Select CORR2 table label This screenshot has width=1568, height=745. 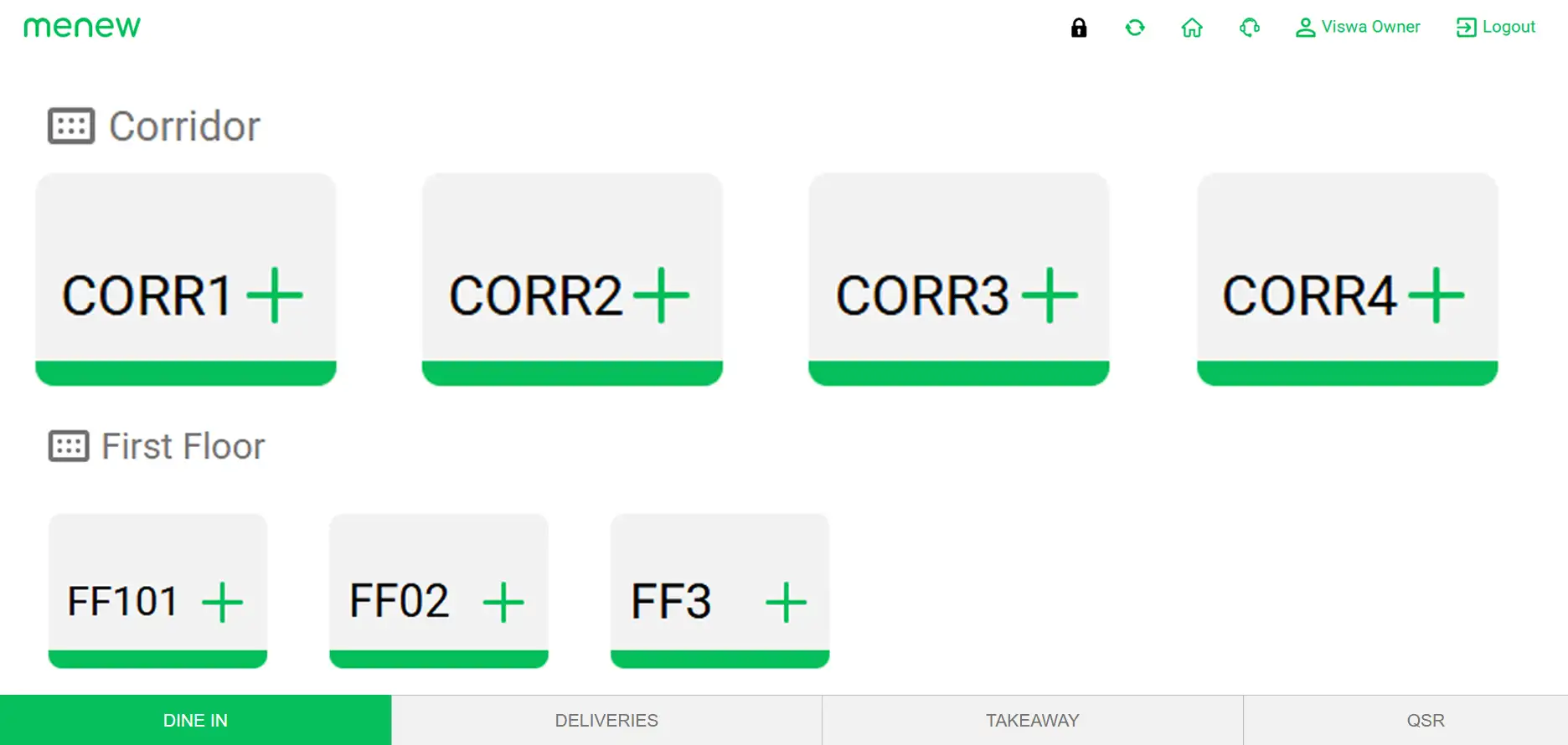(536, 295)
